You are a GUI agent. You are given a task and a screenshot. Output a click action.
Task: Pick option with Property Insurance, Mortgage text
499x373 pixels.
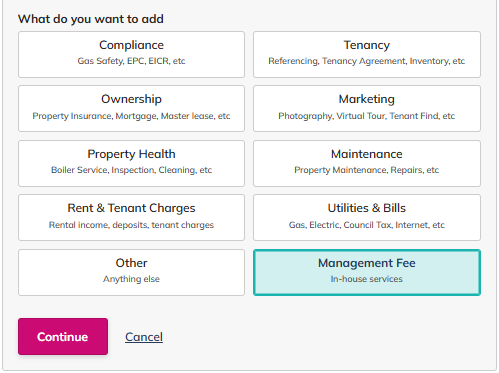pyautogui.click(x=131, y=108)
